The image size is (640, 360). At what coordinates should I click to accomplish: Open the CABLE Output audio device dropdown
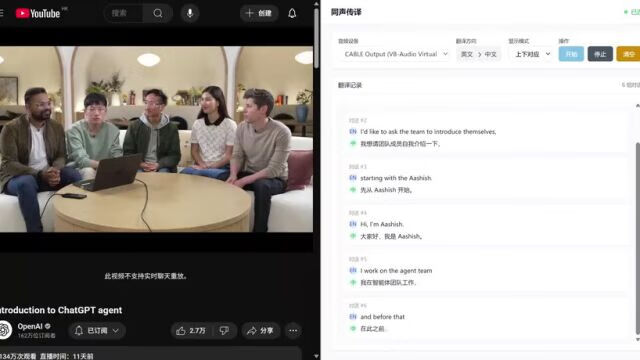[394, 54]
